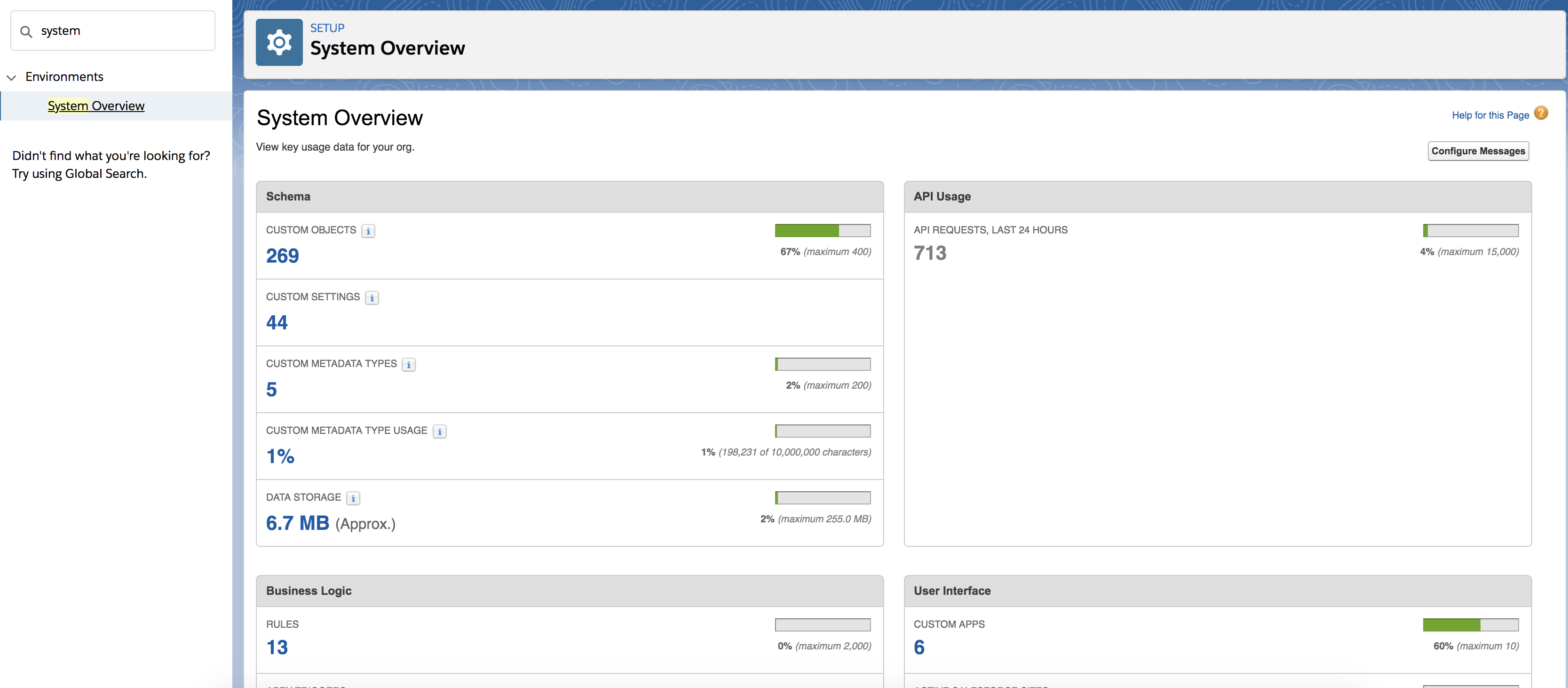Viewport: 1568px width, 688px height.
Task: Click the 13 rules count
Action: click(x=277, y=647)
